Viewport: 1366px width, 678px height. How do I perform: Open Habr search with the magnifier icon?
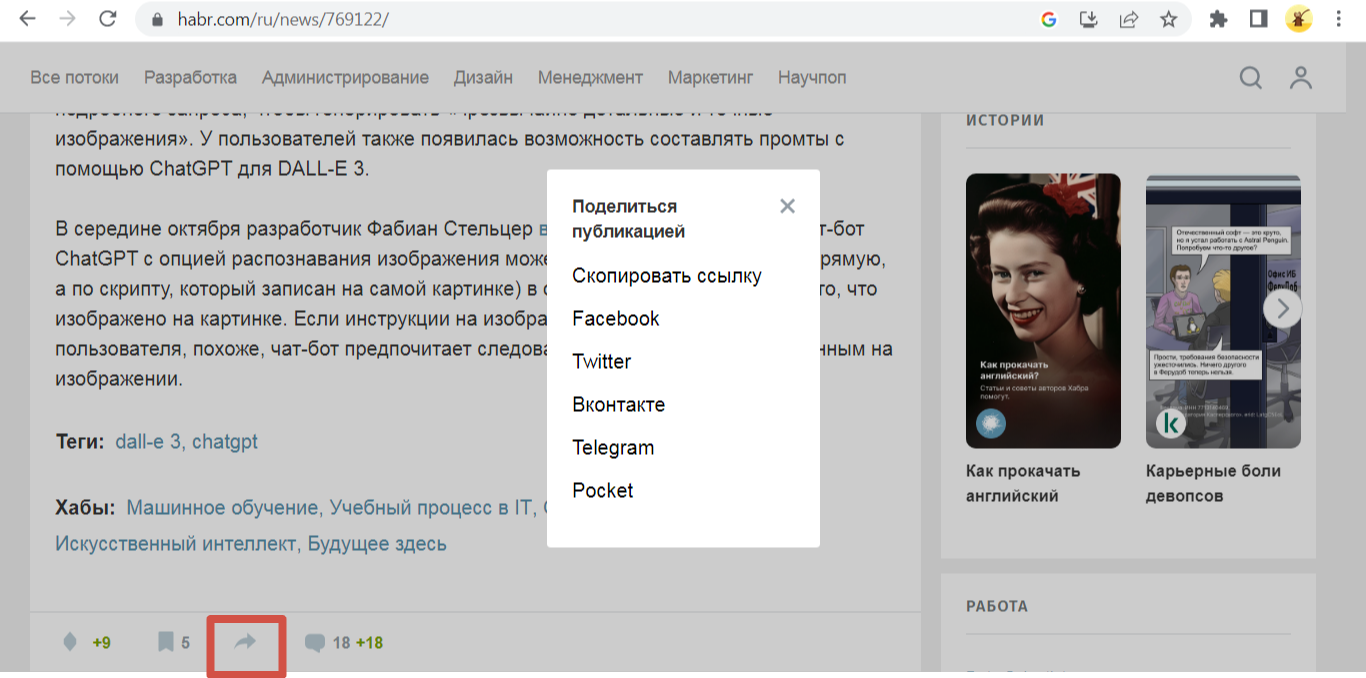1251,78
